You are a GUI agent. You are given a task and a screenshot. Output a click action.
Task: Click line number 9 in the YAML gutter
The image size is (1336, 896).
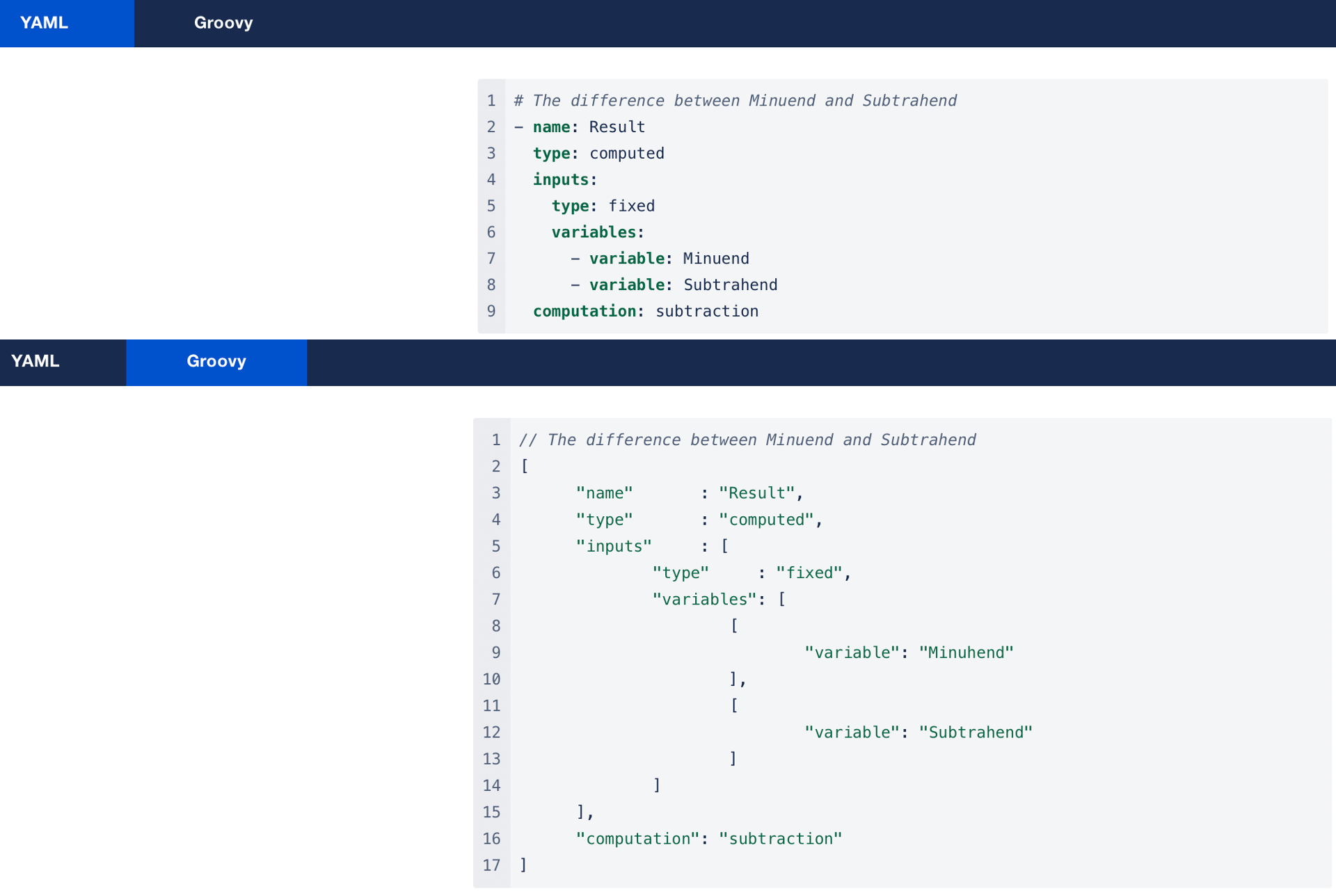pyautogui.click(x=491, y=312)
